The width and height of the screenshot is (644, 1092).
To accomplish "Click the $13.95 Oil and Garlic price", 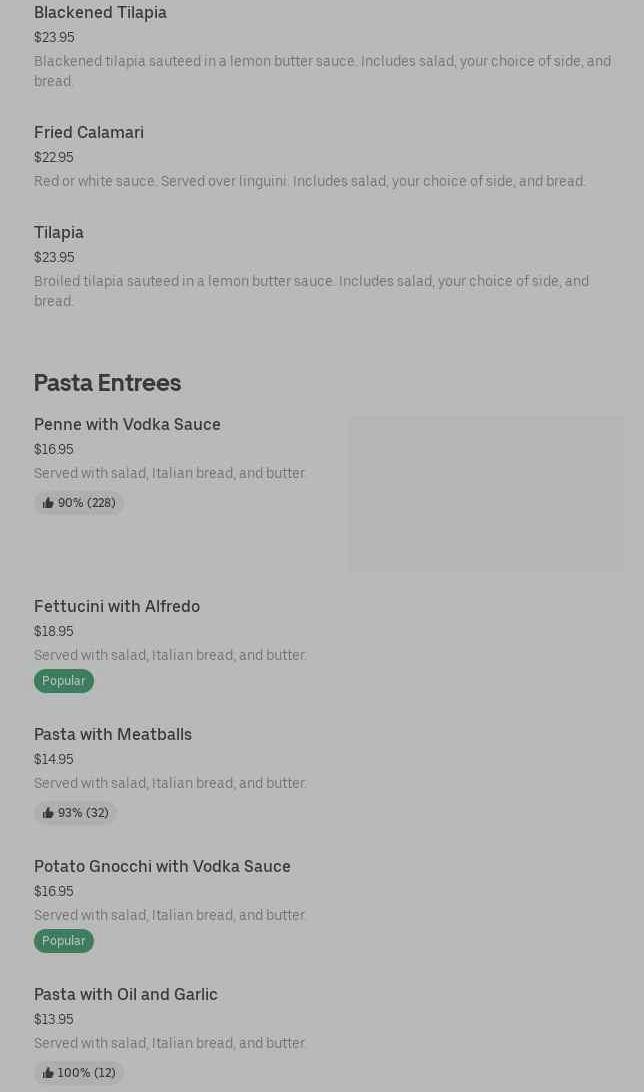I will point(54,1019).
